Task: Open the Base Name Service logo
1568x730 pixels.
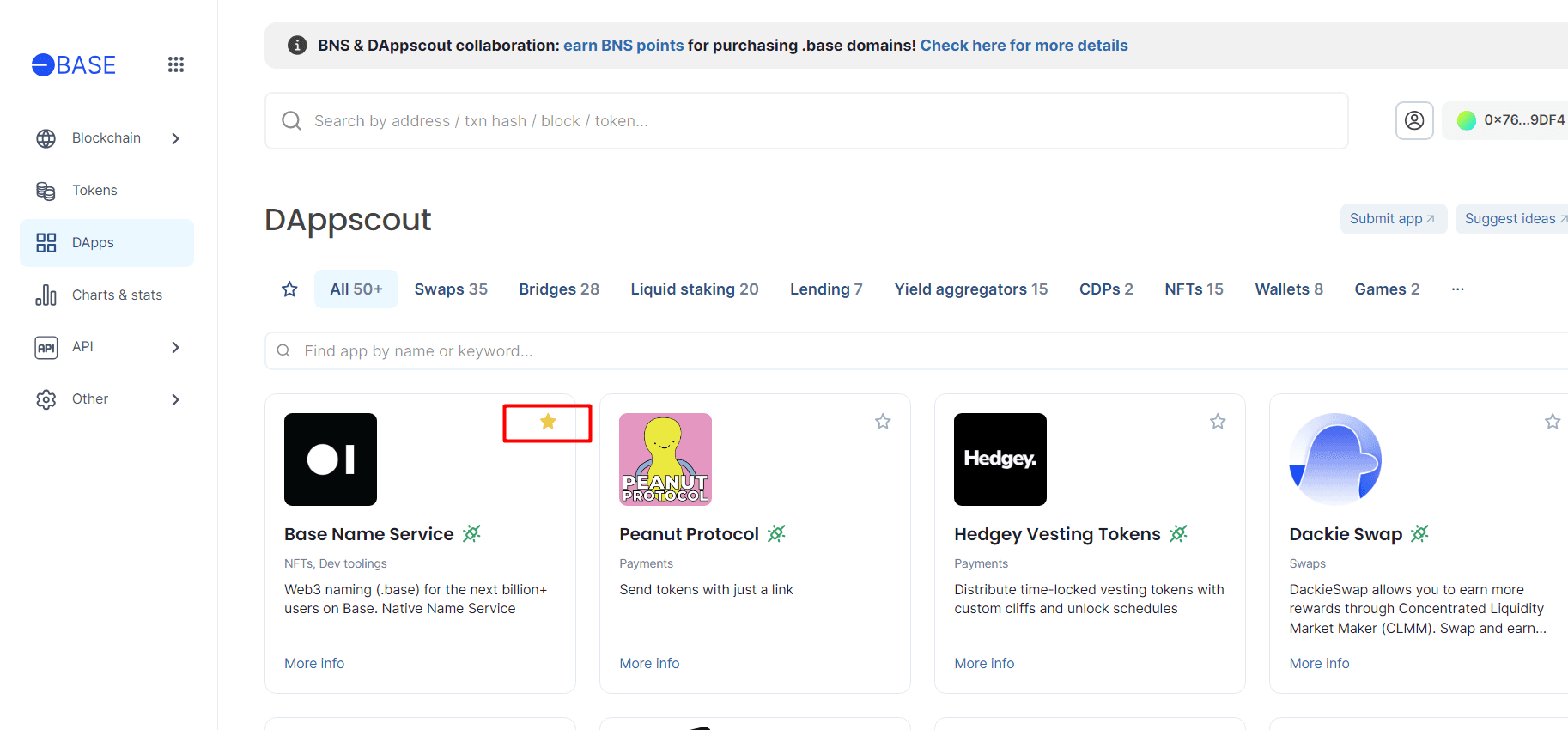Action: click(331, 459)
